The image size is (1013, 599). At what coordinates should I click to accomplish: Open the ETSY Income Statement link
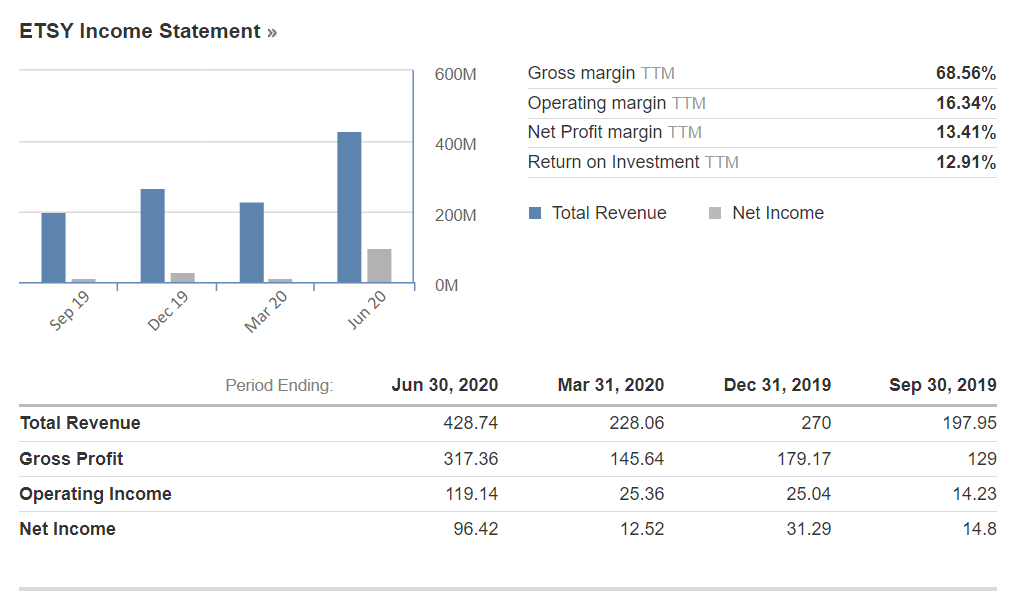point(140,31)
